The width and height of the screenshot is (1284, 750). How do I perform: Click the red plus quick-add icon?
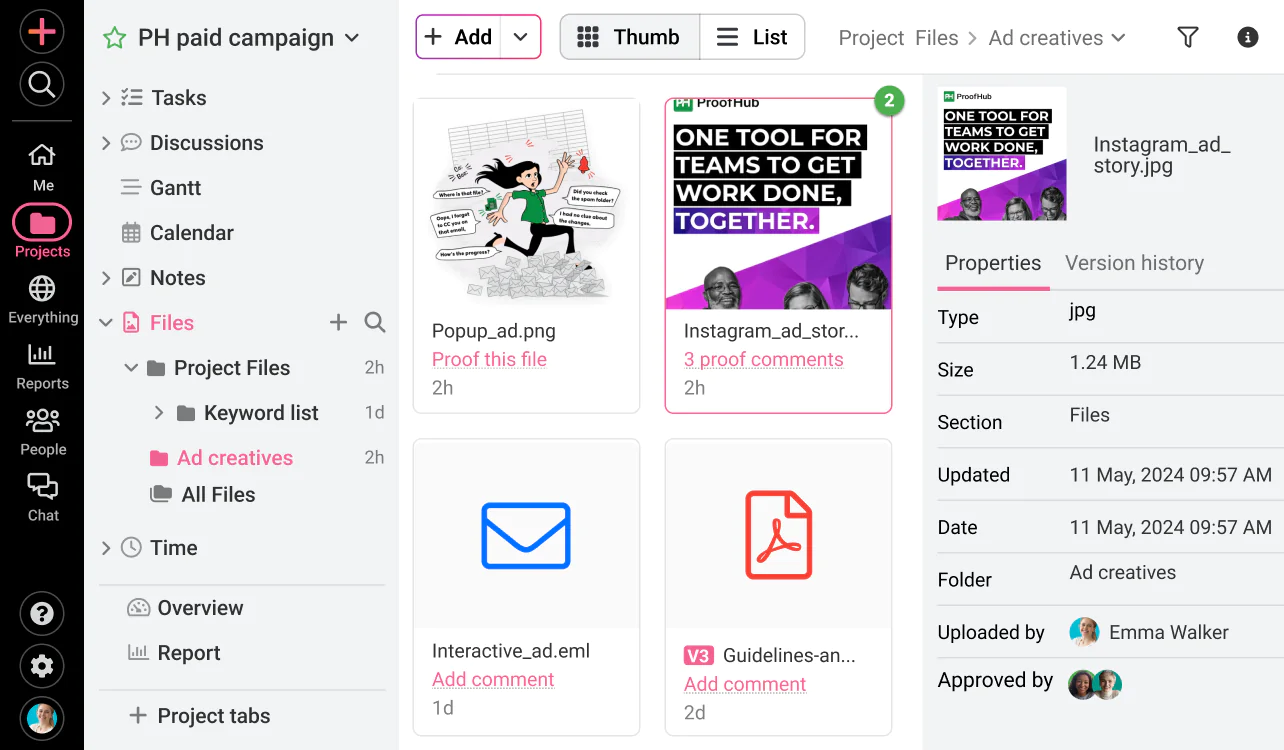tap(42, 32)
